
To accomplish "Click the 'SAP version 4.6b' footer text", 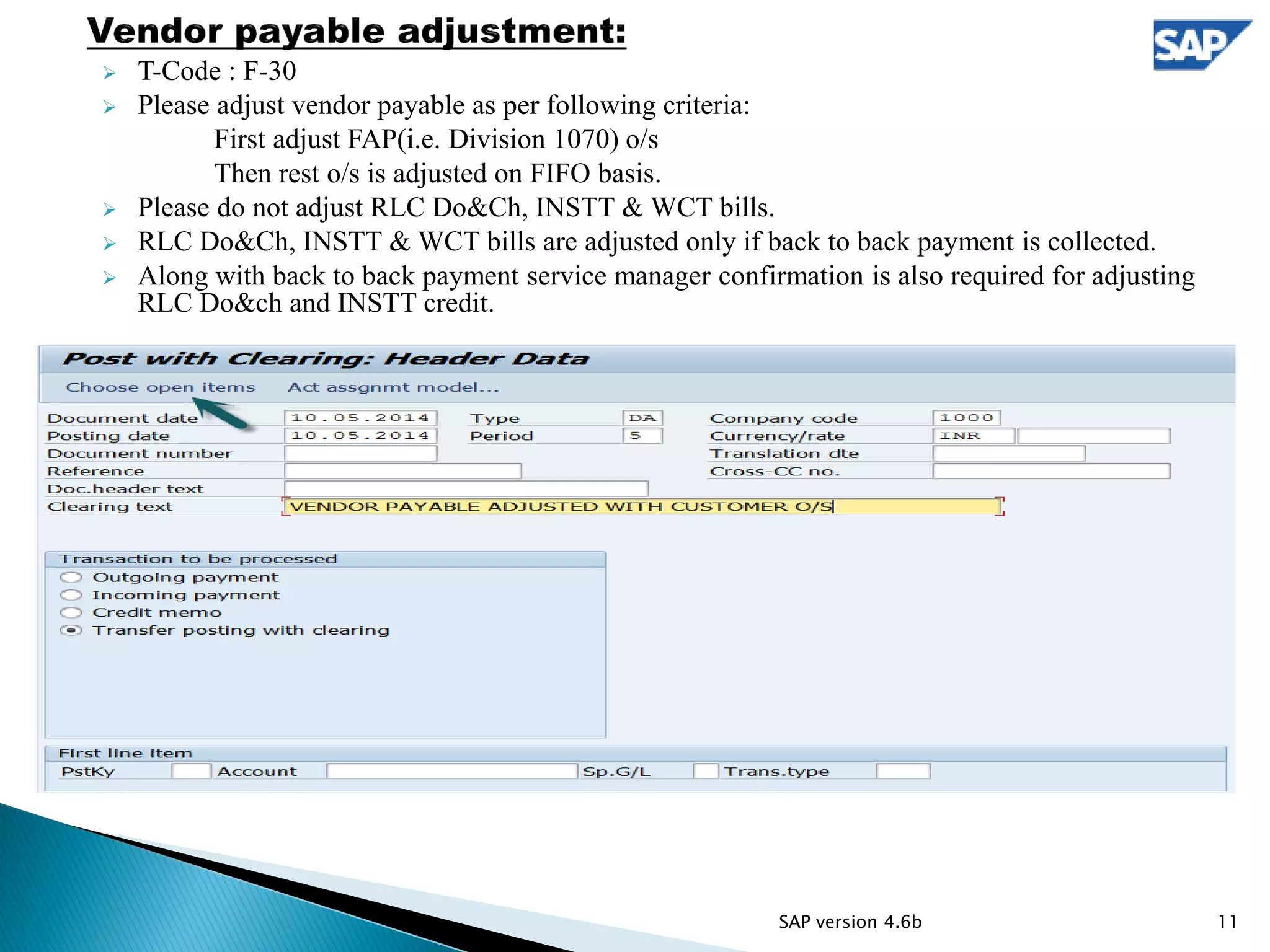I will pos(850,922).
